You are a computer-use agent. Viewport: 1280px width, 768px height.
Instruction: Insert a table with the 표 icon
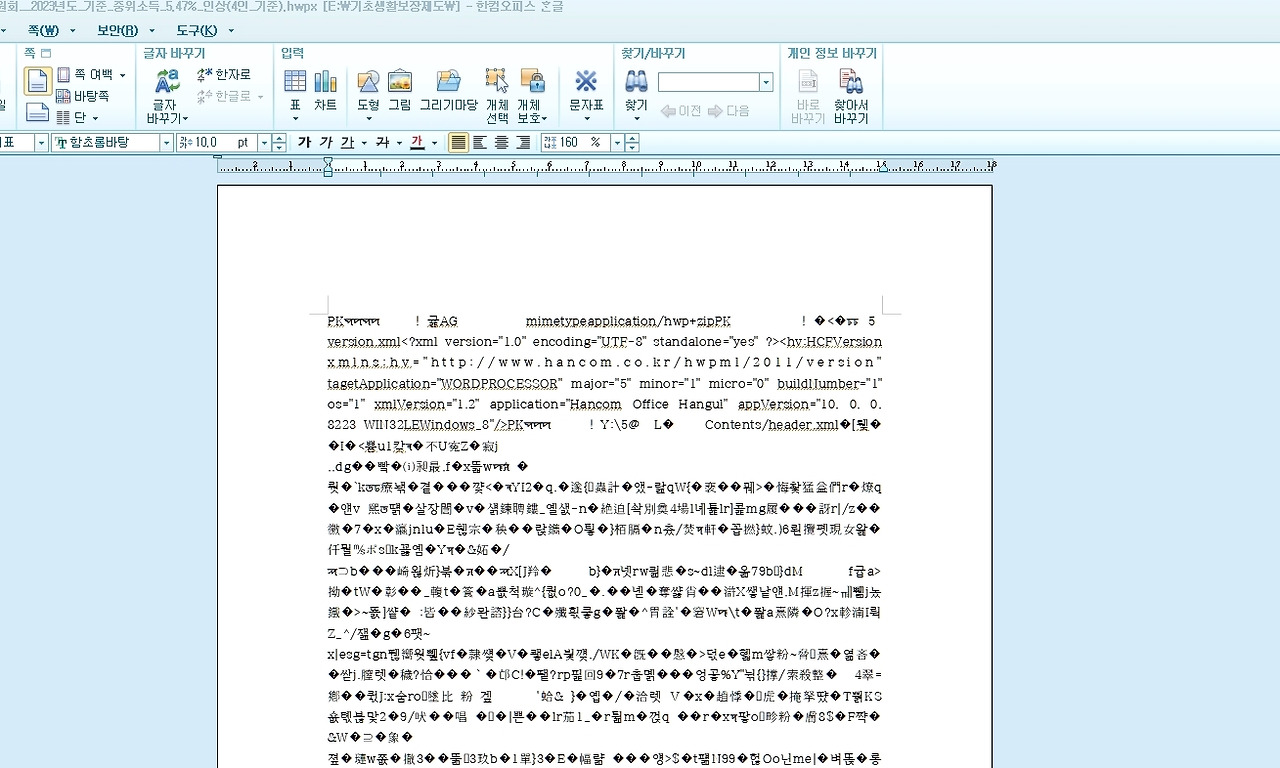click(x=295, y=90)
